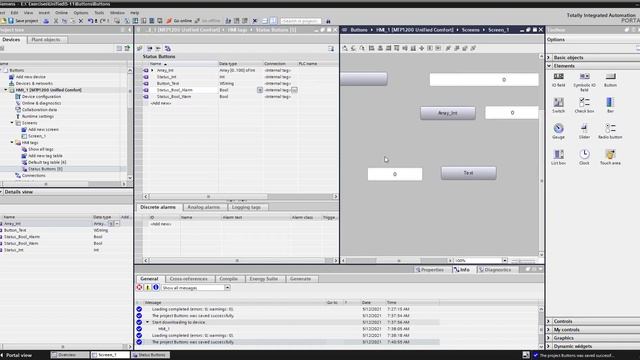The height and width of the screenshot is (360, 640).
Task: Click the first icon in the Status Buttons tag table toolbar
Action: (x=140, y=49)
